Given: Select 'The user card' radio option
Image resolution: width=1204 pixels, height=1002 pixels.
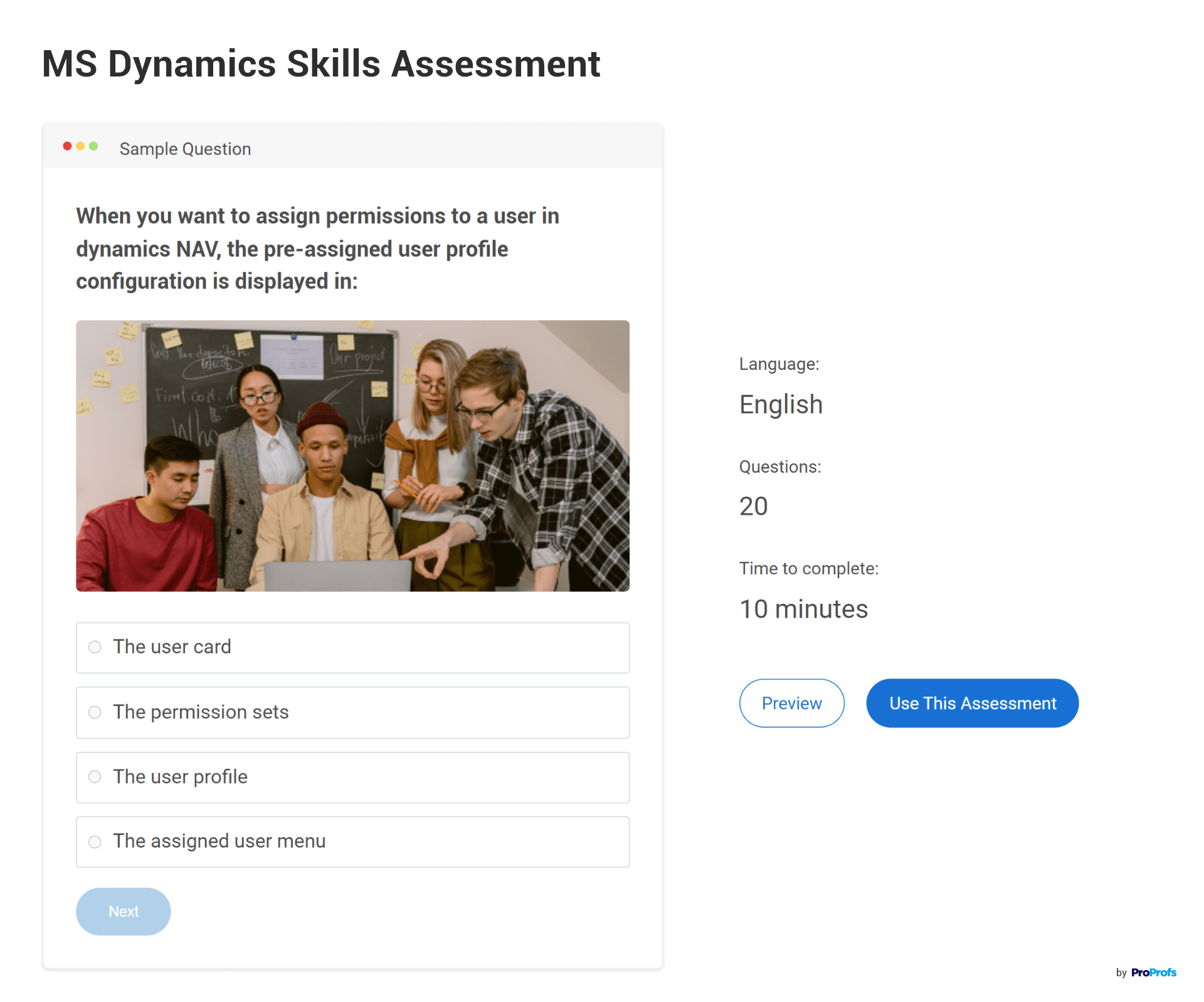Looking at the screenshot, I should [x=95, y=647].
